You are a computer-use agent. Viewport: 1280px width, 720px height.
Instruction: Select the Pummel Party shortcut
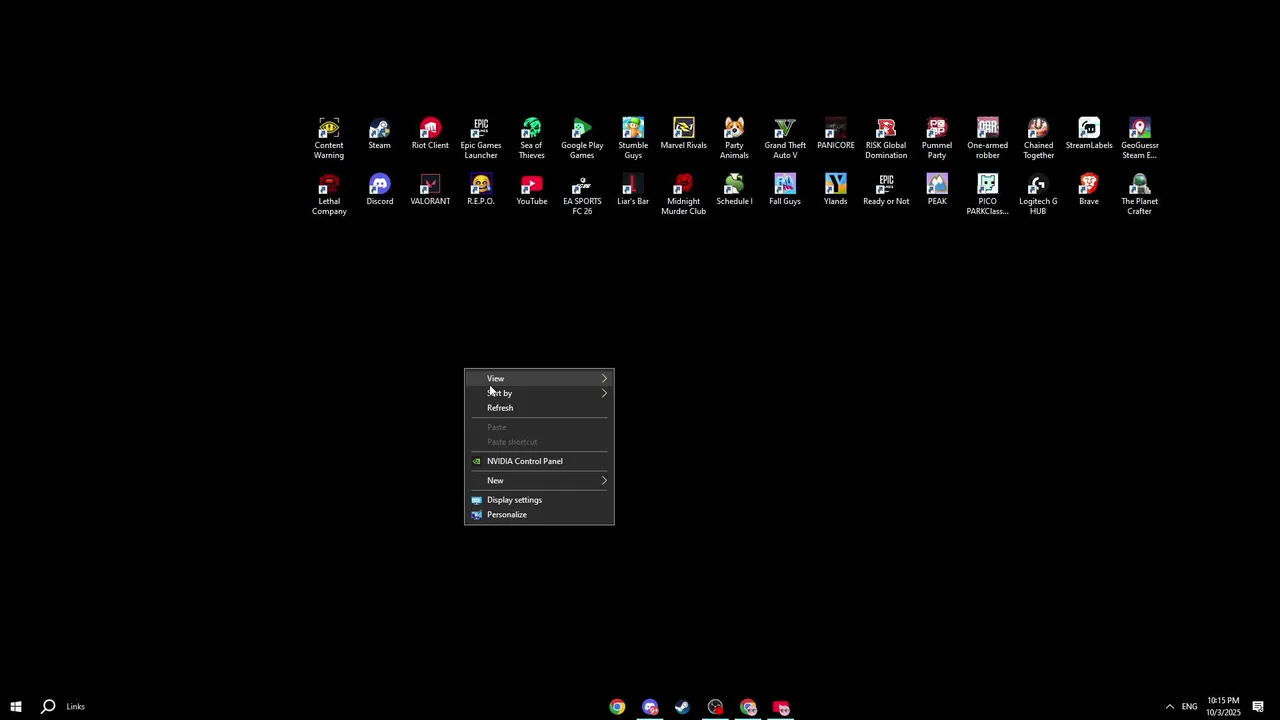pos(937,139)
